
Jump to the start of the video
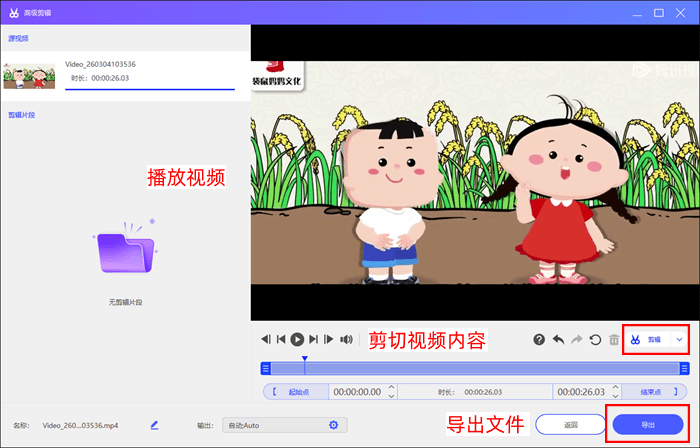pyautogui.click(x=281, y=340)
